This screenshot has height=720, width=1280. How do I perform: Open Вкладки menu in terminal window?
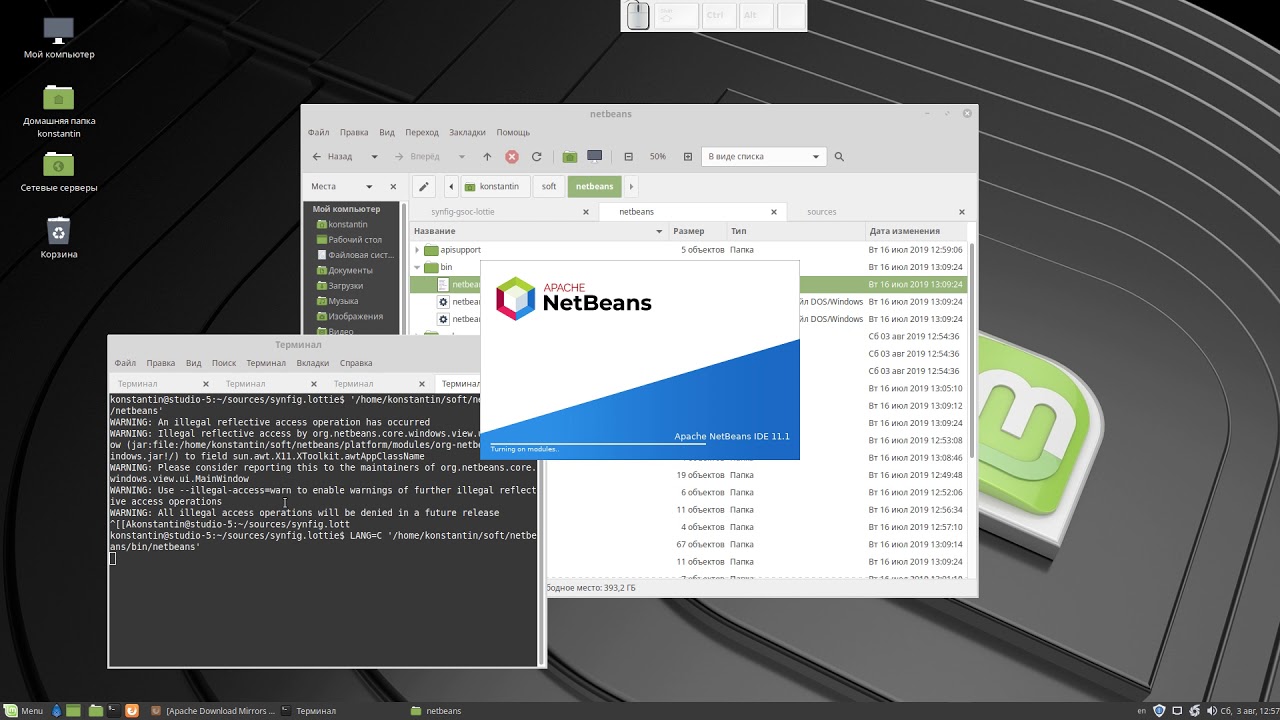click(313, 363)
